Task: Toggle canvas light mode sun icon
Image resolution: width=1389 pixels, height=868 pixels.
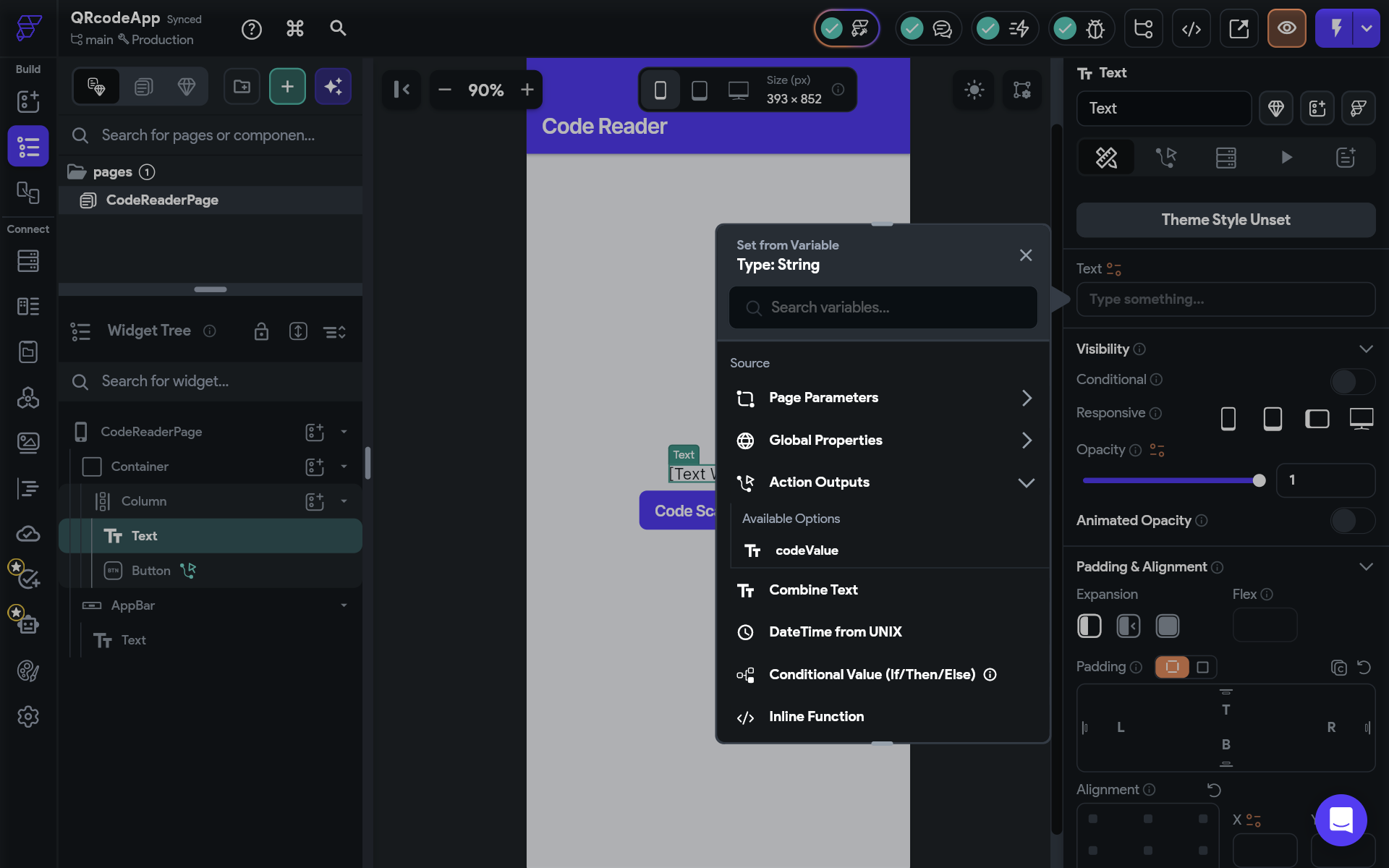Action: pos(974,90)
